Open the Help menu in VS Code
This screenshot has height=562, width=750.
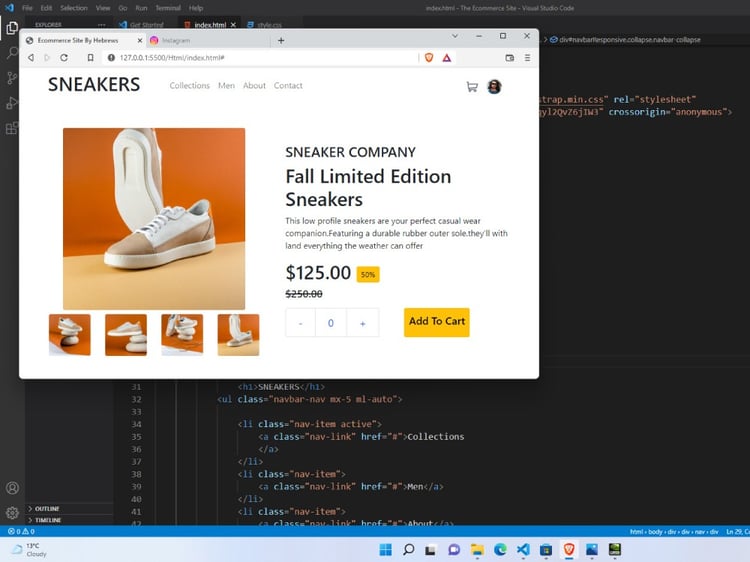pos(196,8)
